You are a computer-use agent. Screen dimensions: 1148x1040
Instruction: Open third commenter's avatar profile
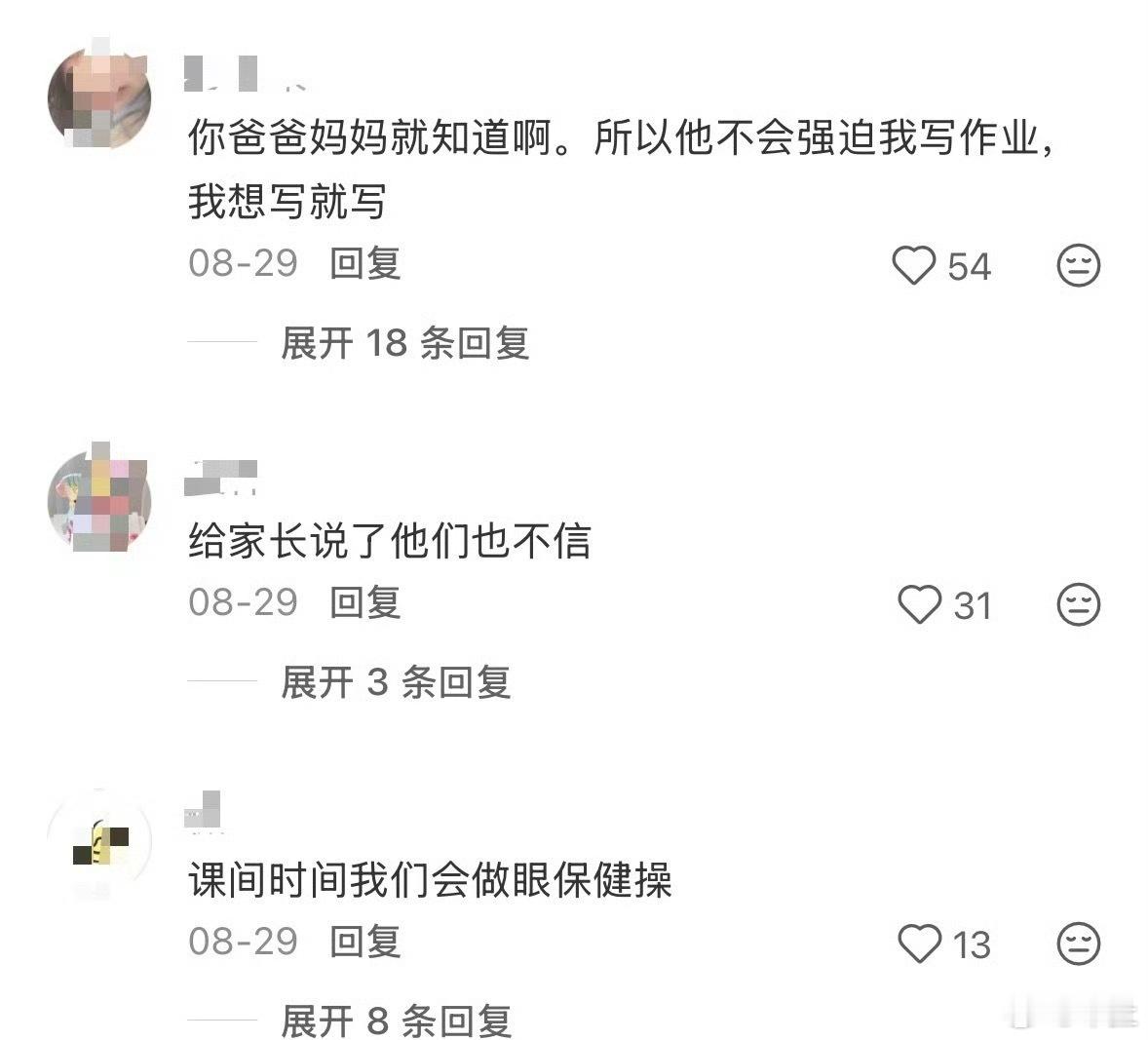(x=99, y=841)
